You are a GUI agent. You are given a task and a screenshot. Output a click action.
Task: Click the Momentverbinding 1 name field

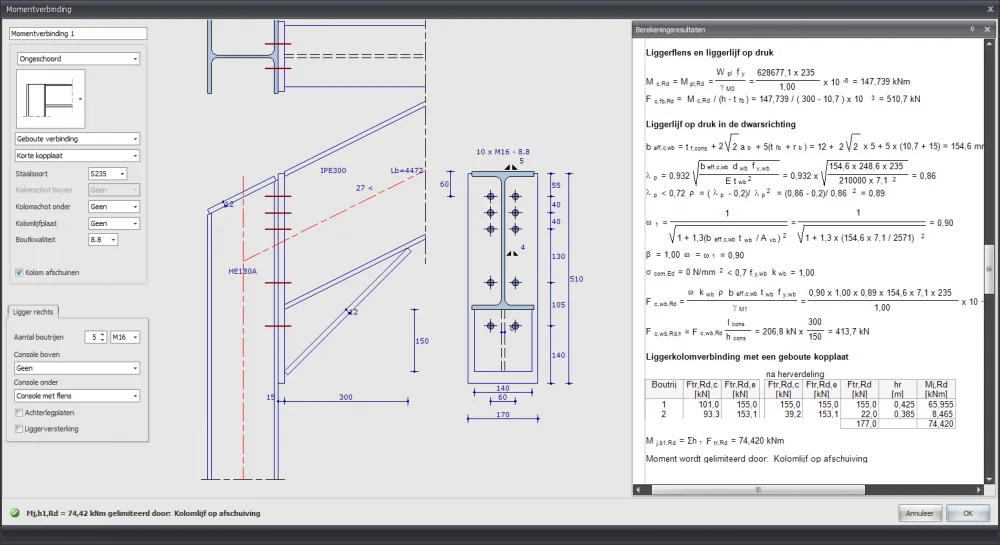tap(78, 33)
